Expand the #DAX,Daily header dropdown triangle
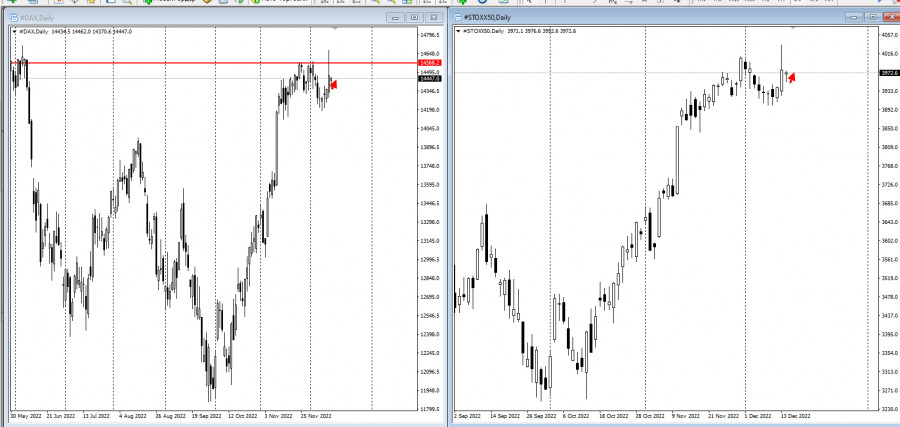 tap(13, 31)
